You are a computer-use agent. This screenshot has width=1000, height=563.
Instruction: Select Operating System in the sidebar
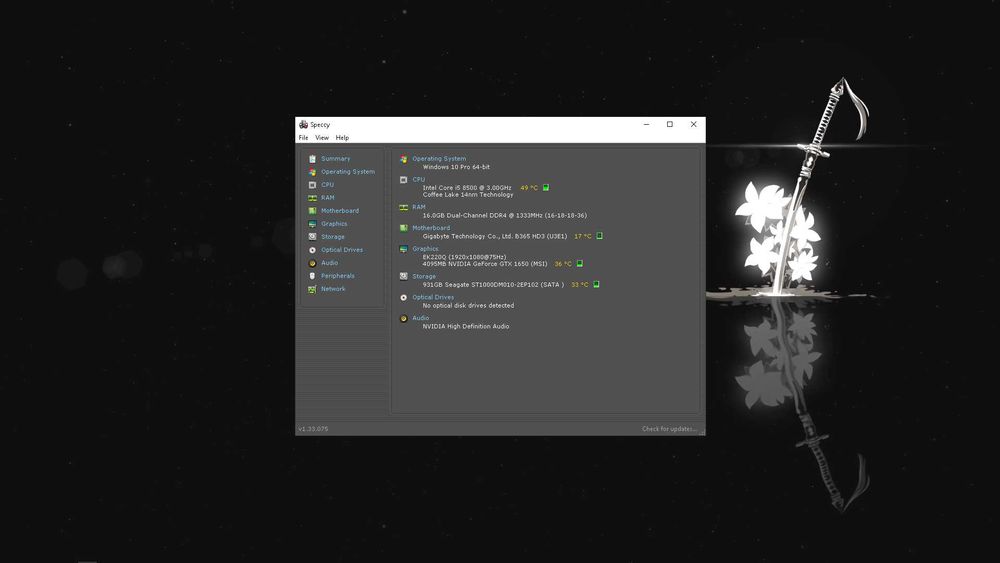348,172
